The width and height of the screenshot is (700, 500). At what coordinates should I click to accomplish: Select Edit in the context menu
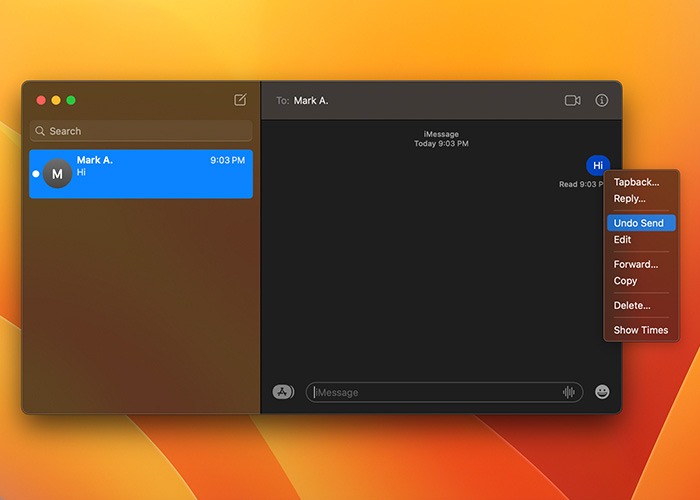click(641, 240)
